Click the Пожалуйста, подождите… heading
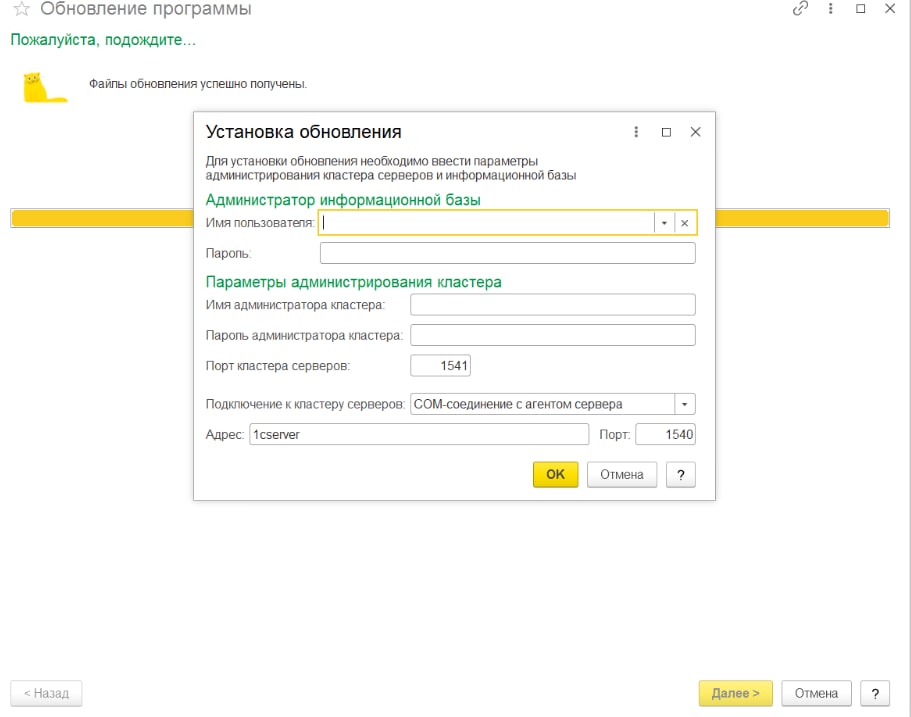This screenshot has height=717, width=911. (x=103, y=40)
